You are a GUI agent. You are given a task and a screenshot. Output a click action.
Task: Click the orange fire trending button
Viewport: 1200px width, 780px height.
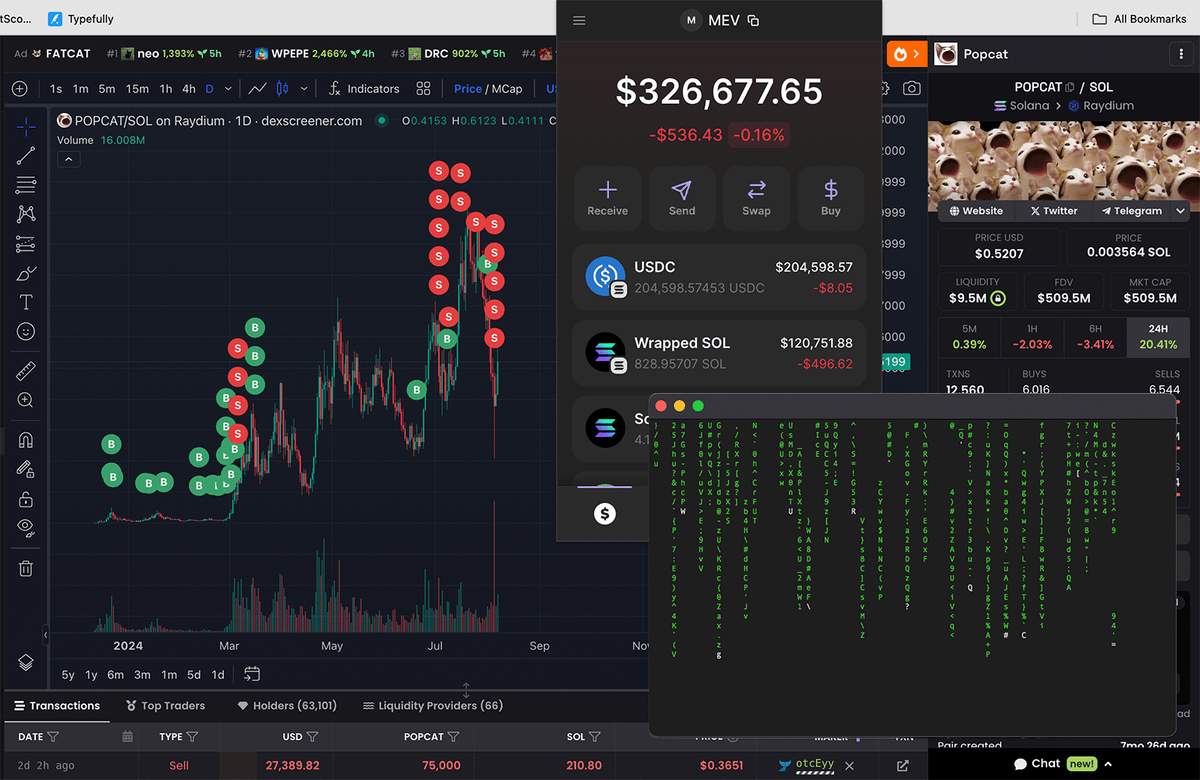[x=906, y=54]
